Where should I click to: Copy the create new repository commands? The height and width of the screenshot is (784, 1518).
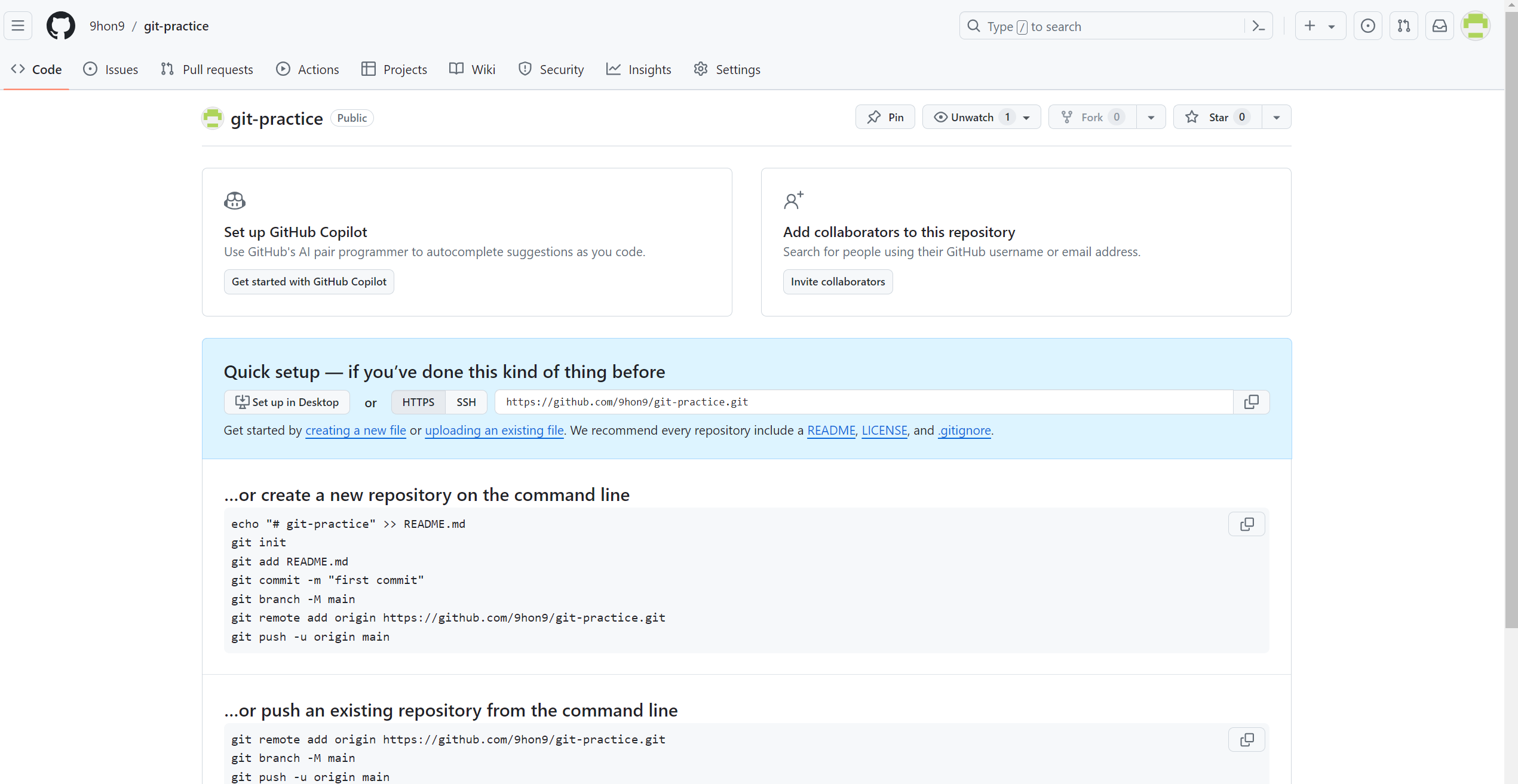coord(1247,524)
